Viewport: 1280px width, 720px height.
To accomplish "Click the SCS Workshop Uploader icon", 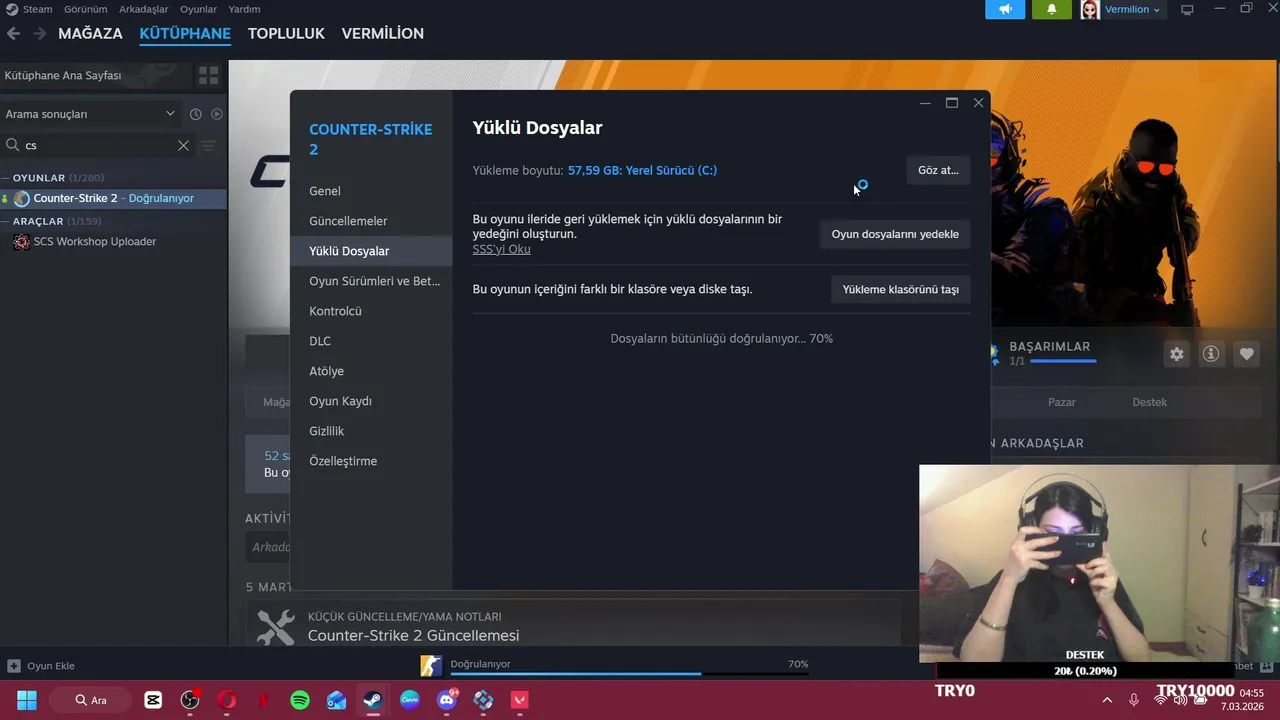I will click(21, 241).
